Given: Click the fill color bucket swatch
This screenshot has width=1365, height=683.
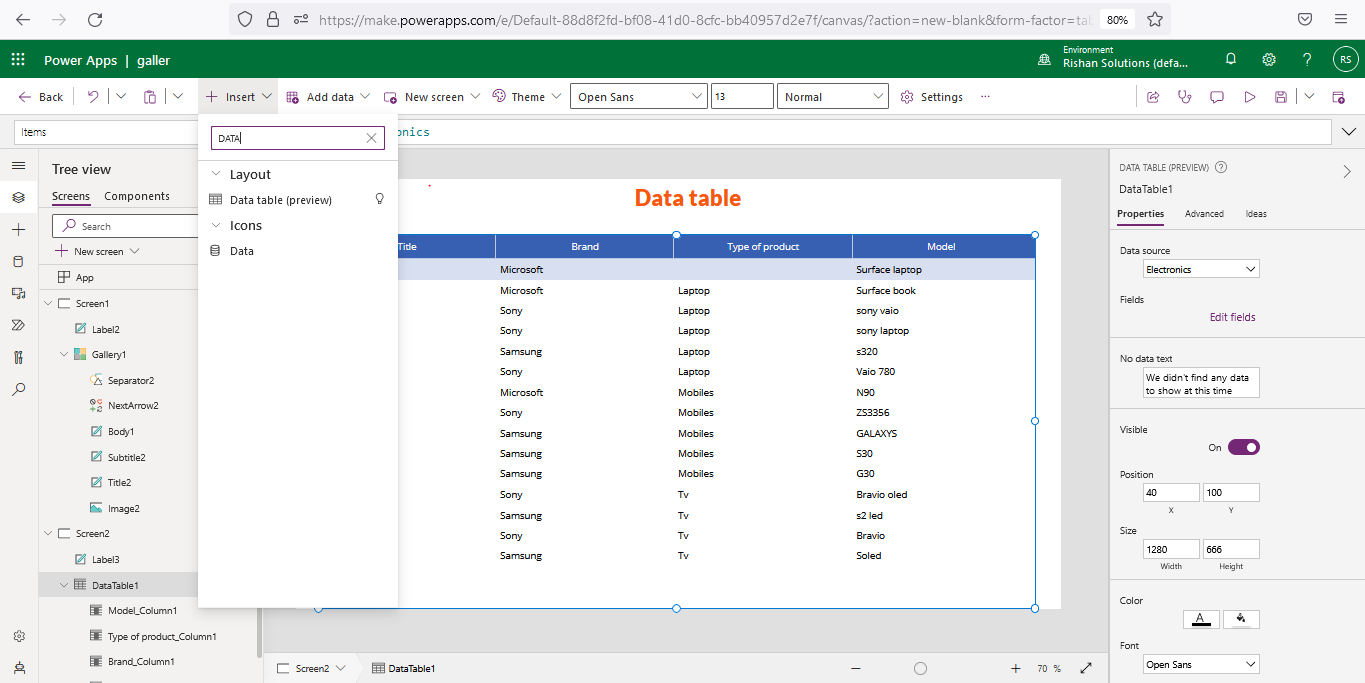Looking at the screenshot, I should [1241, 619].
